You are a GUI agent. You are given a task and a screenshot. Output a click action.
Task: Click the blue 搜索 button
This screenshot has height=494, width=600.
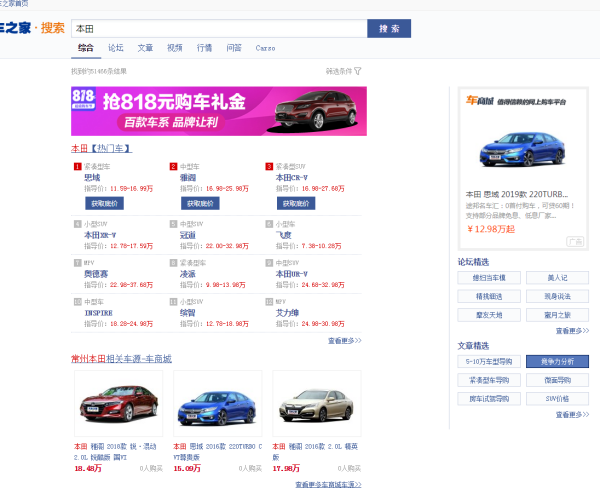click(389, 29)
